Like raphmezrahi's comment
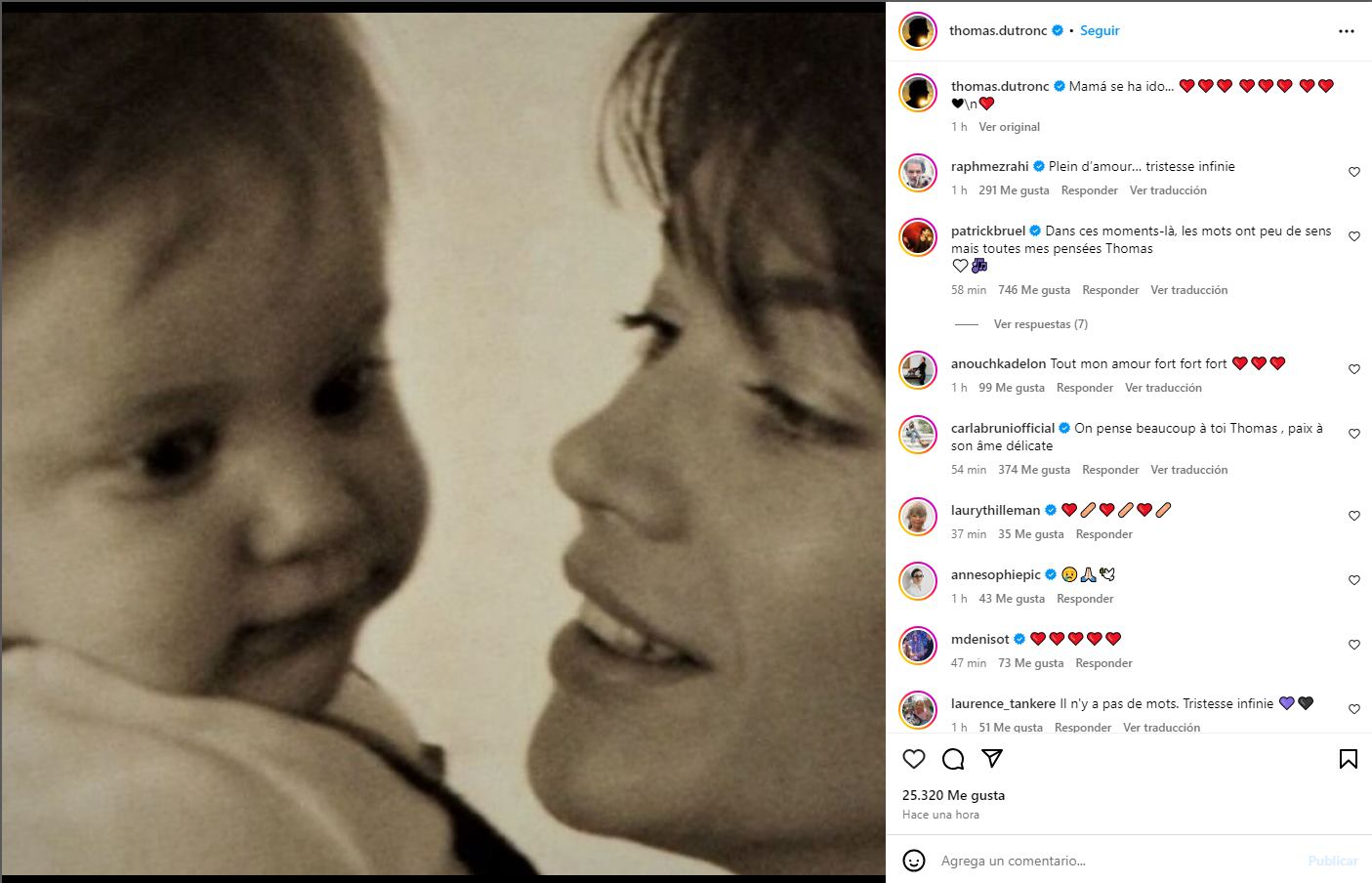This screenshot has width=1372, height=883. click(1354, 172)
